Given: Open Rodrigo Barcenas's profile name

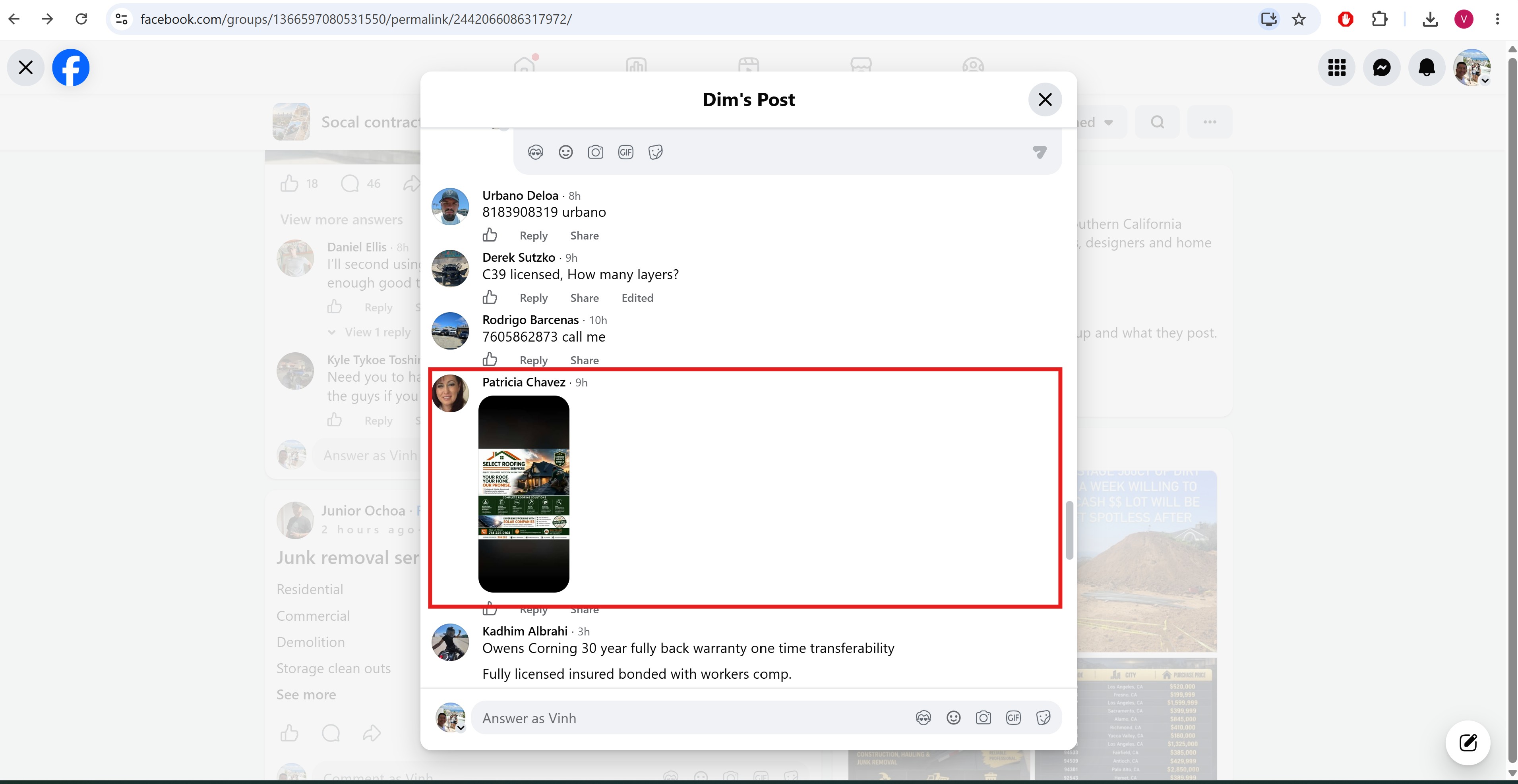Looking at the screenshot, I should (531, 320).
